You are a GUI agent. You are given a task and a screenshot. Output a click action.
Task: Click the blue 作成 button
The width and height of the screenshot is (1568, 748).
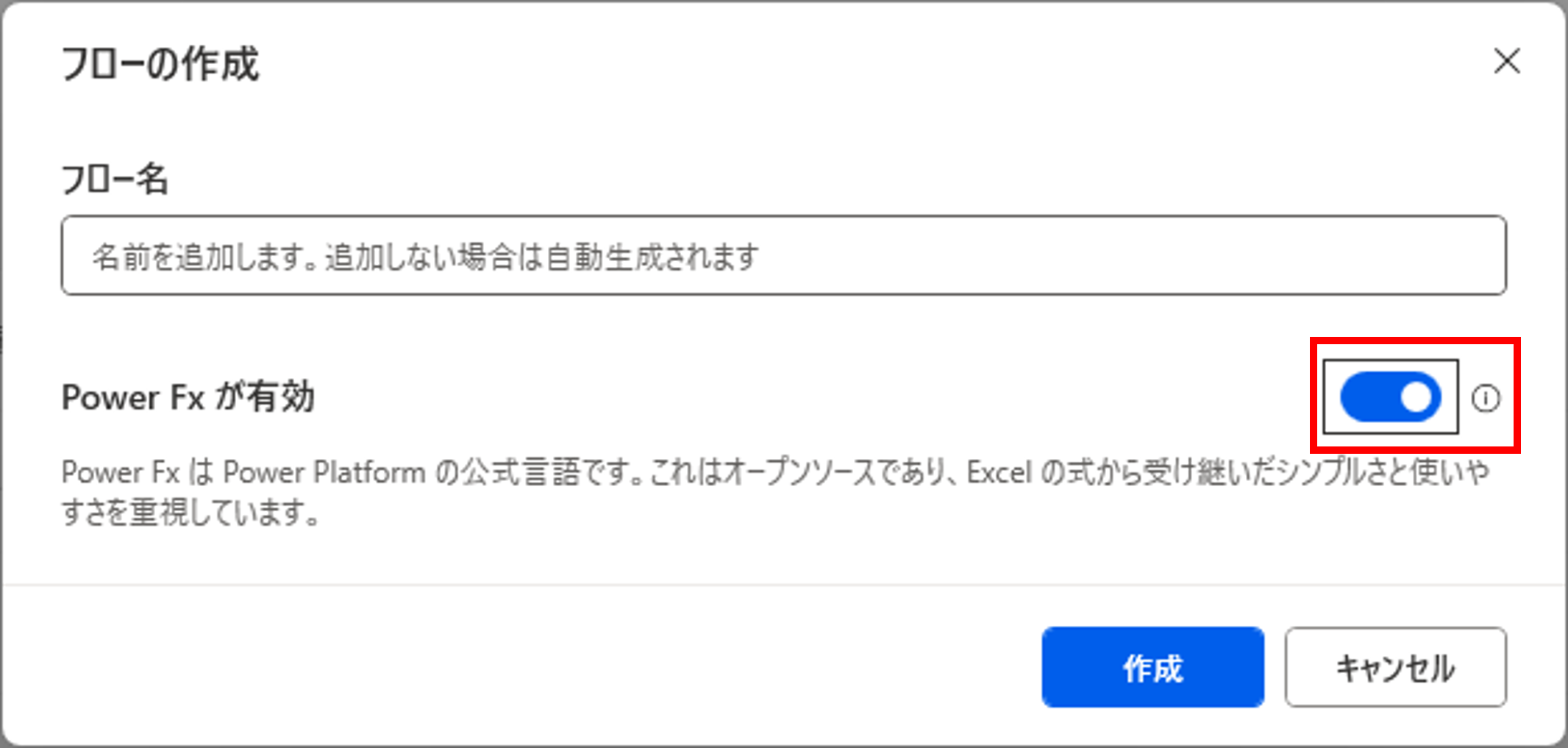click(1152, 667)
